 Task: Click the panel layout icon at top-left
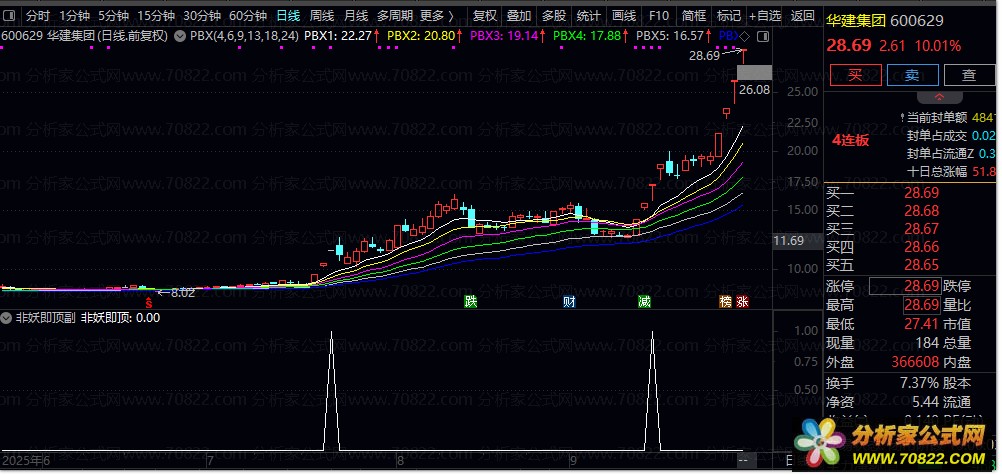pyautogui.click(x=9, y=16)
